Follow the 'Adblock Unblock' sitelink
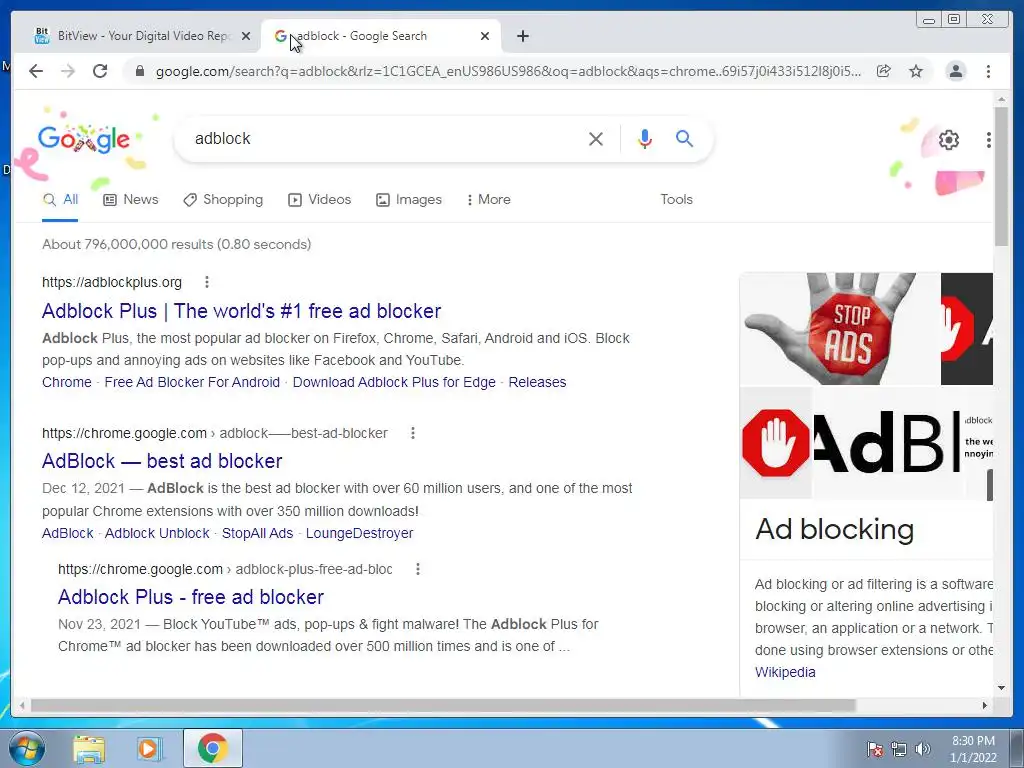The width and height of the screenshot is (1024, 768). (x=157, y=533)
